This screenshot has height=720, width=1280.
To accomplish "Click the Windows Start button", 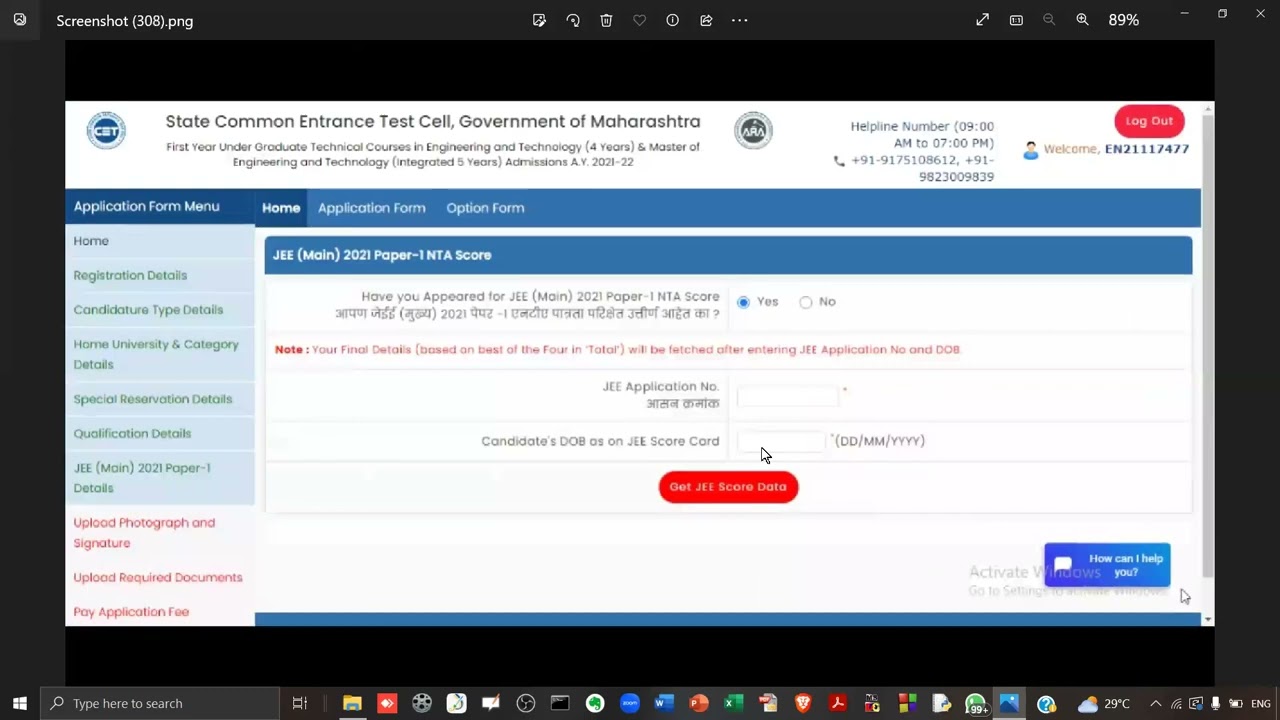I will (x=20, y=703).
